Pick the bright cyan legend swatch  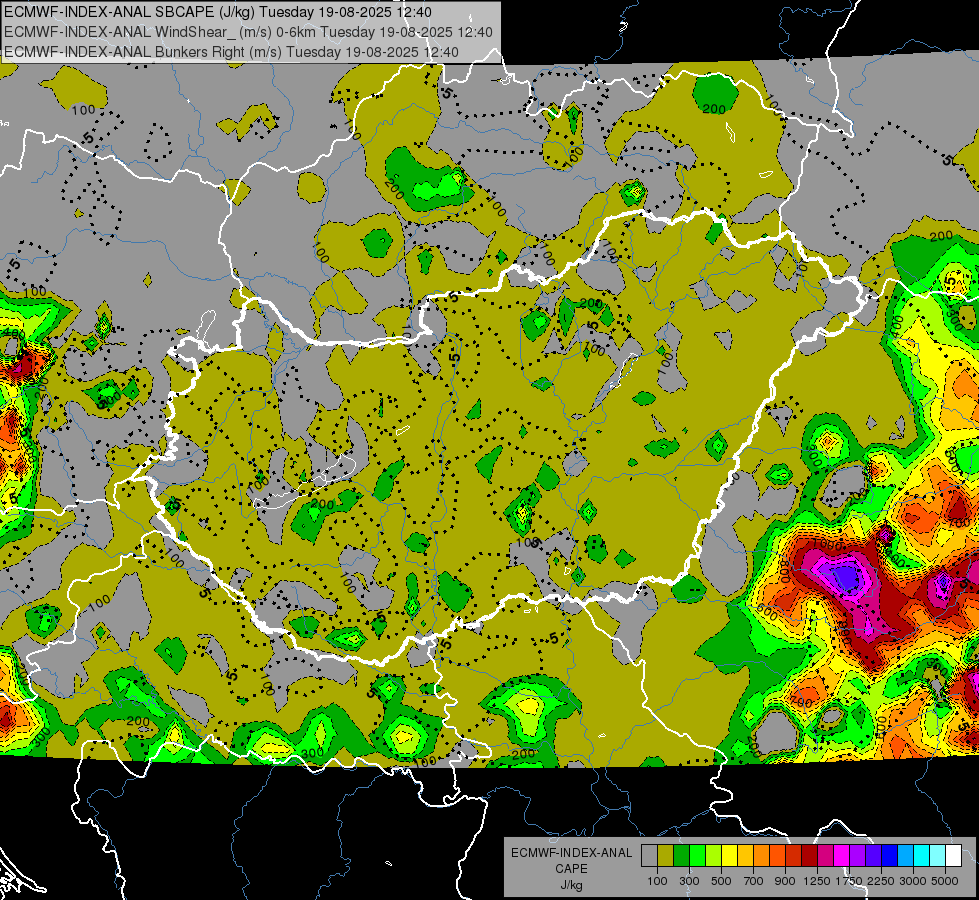[922, 856]
